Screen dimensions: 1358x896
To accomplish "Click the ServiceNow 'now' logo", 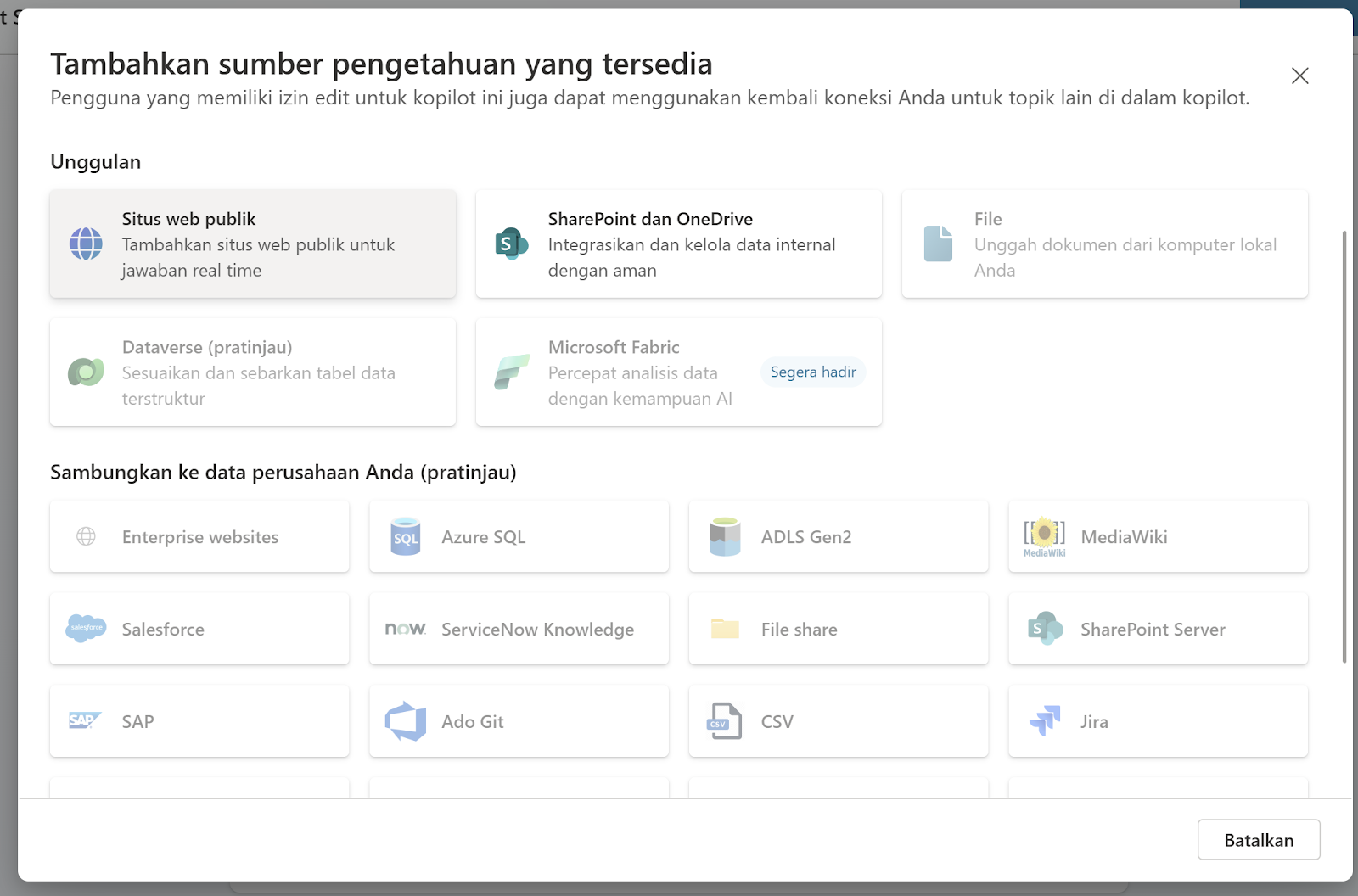I will 406,629.
